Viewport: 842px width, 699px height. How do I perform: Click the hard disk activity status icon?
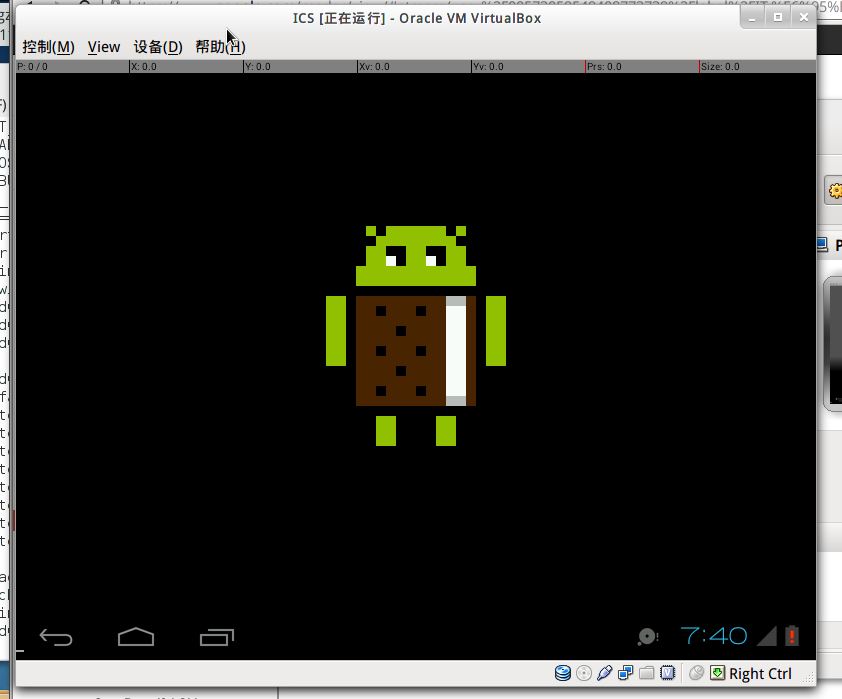coord(563,673)
